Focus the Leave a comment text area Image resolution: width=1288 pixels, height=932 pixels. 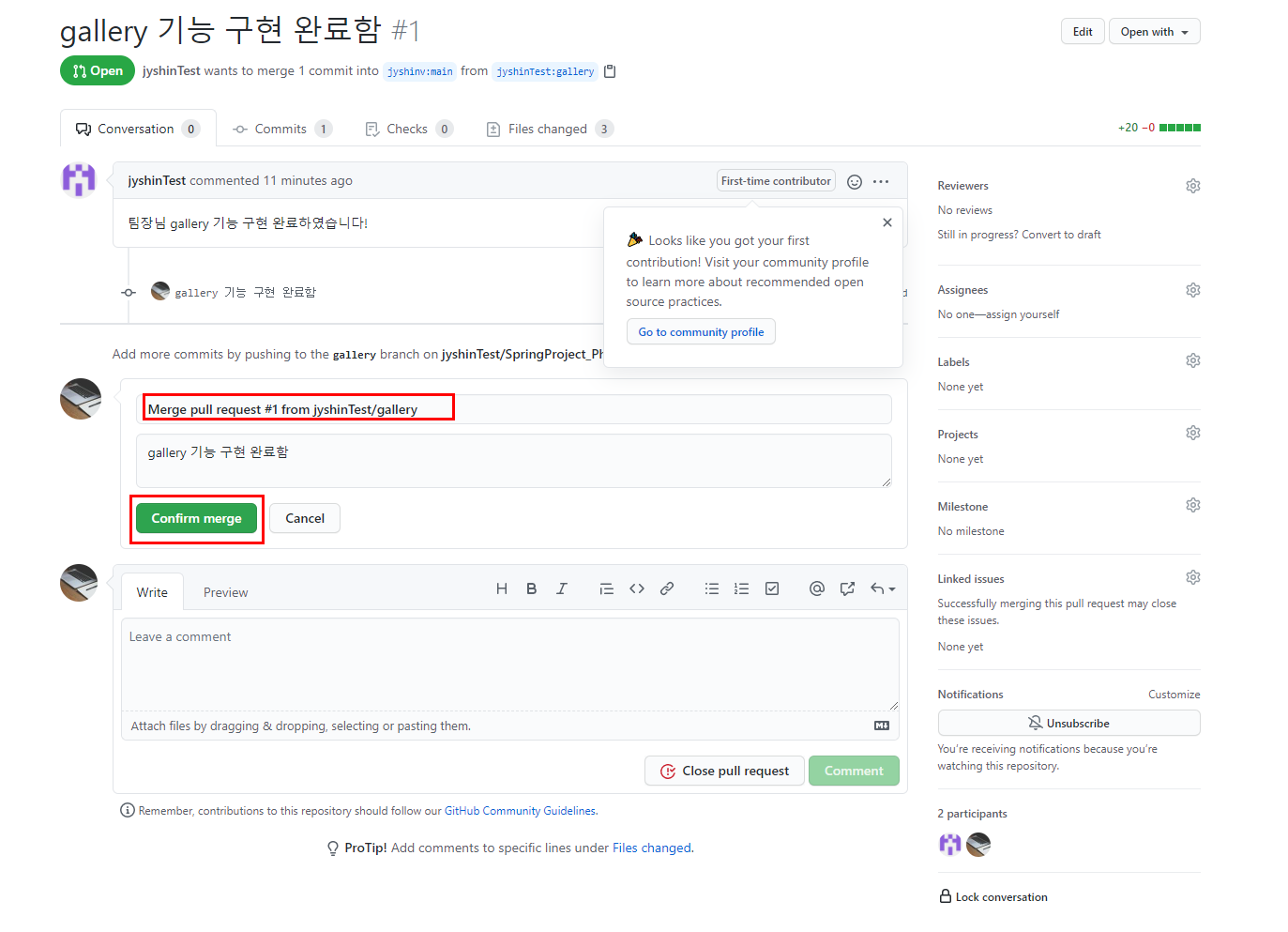coord(510,665)
